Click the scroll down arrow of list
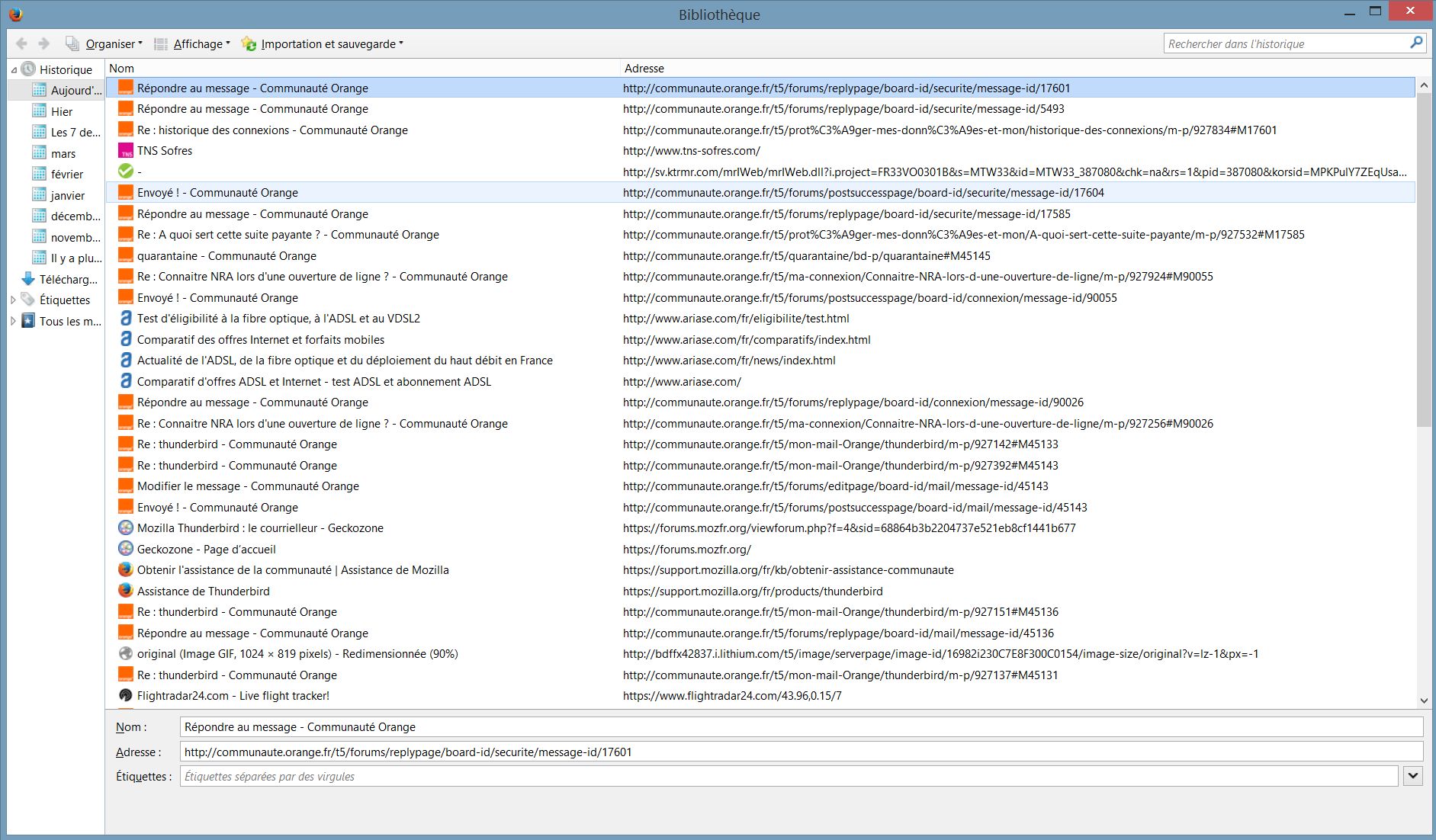Viewport: 1436px width, 840px height. point(1424,701)
